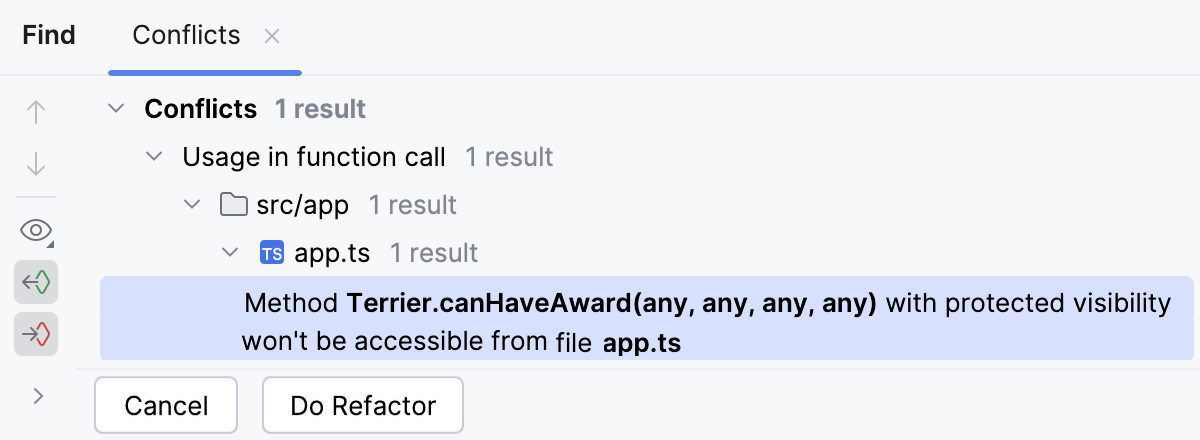This screenshot has height=440, width=1200.
Task: Click the up arrow previous occurrence icon
Action: 36,112
